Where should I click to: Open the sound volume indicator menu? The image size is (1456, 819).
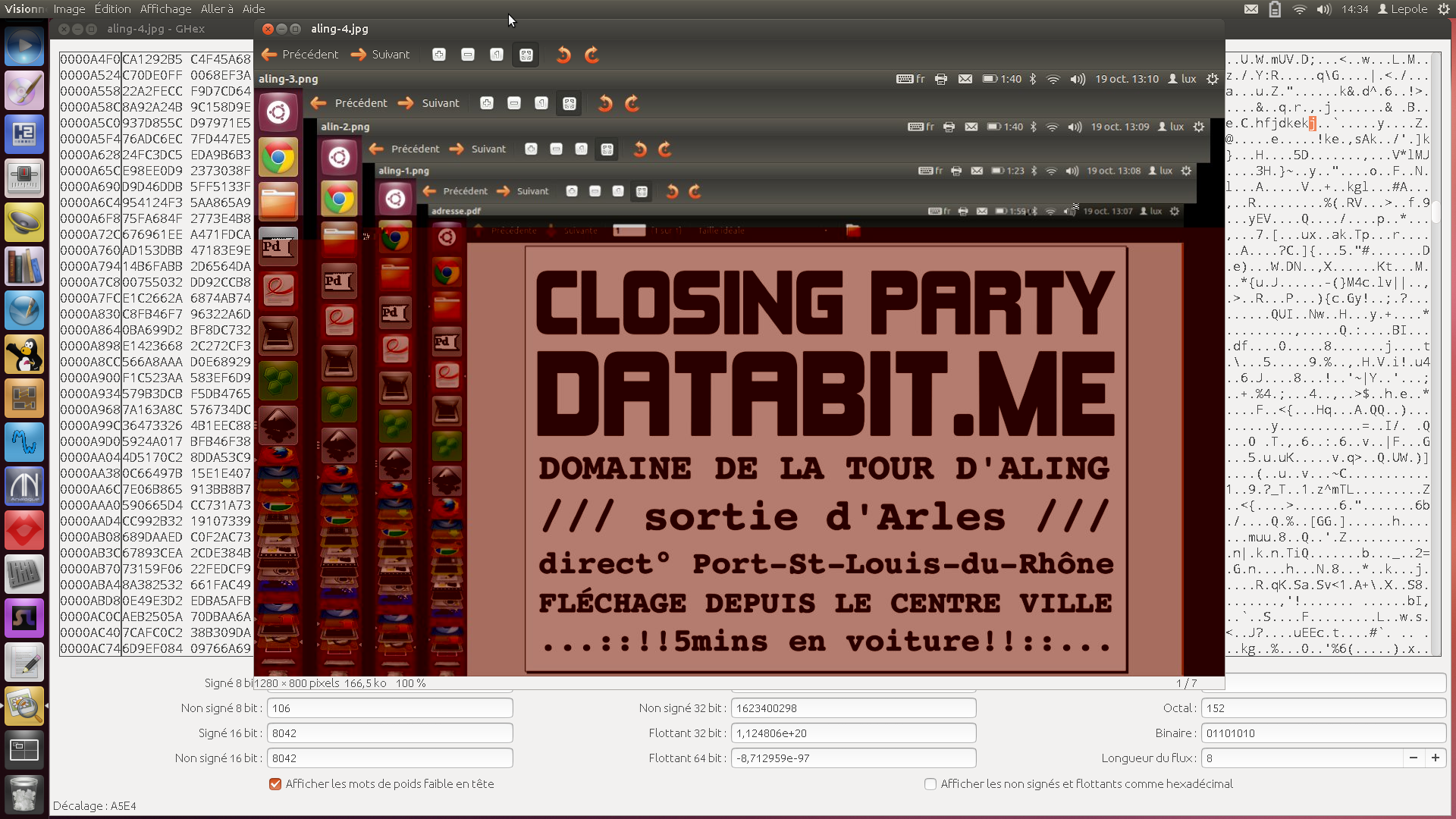pos(1324,9)
